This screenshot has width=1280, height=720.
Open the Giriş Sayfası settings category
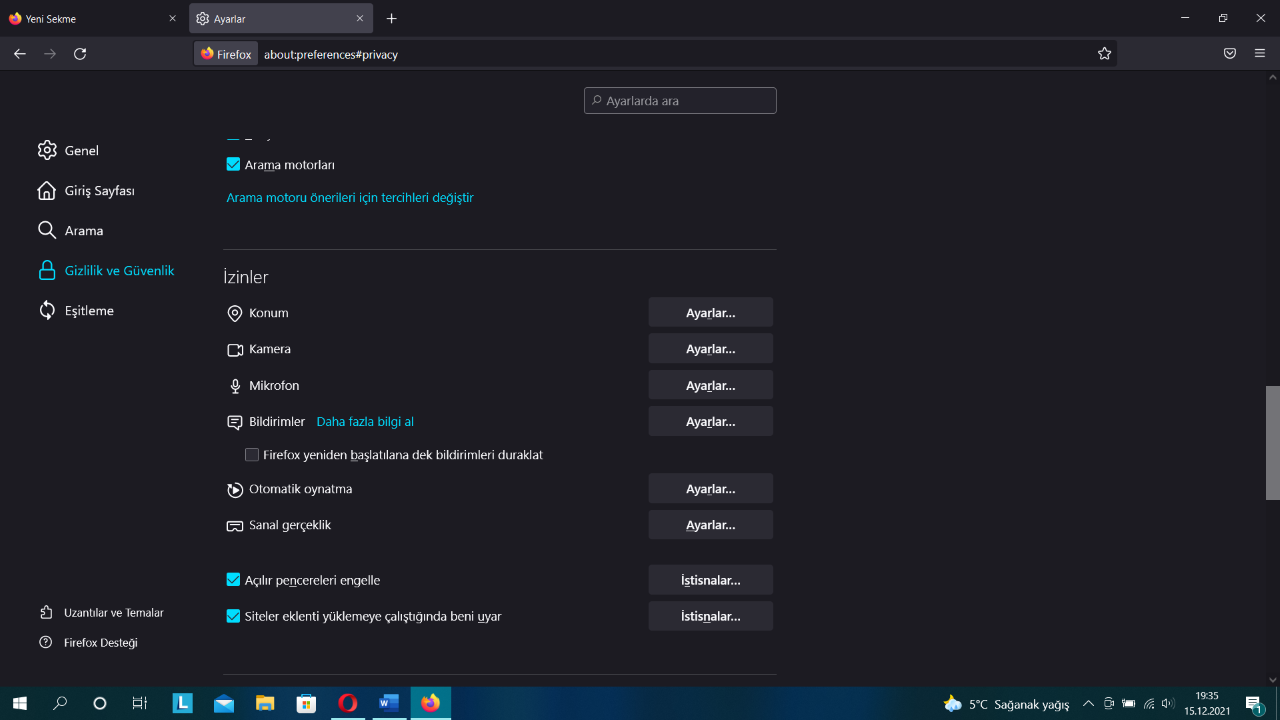click(x=86, y=190)
